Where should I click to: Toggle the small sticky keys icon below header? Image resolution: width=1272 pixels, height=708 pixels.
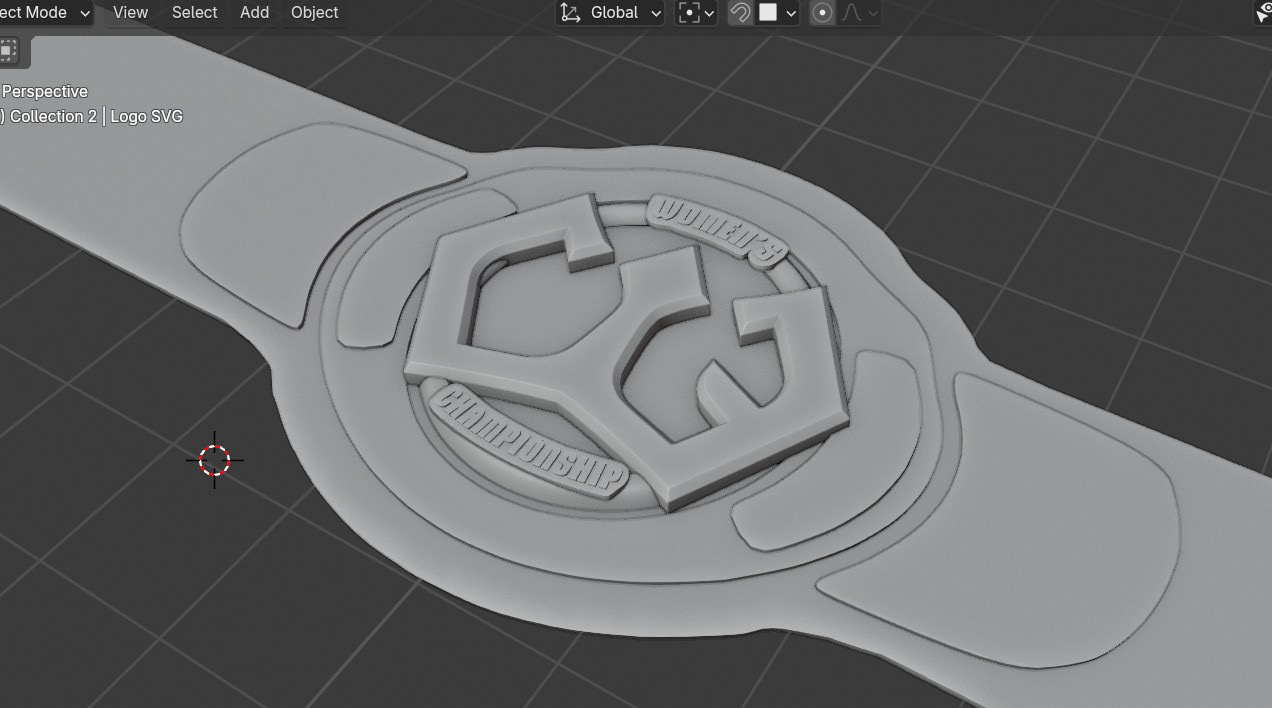pyautogui.click(x=8, y=50)
